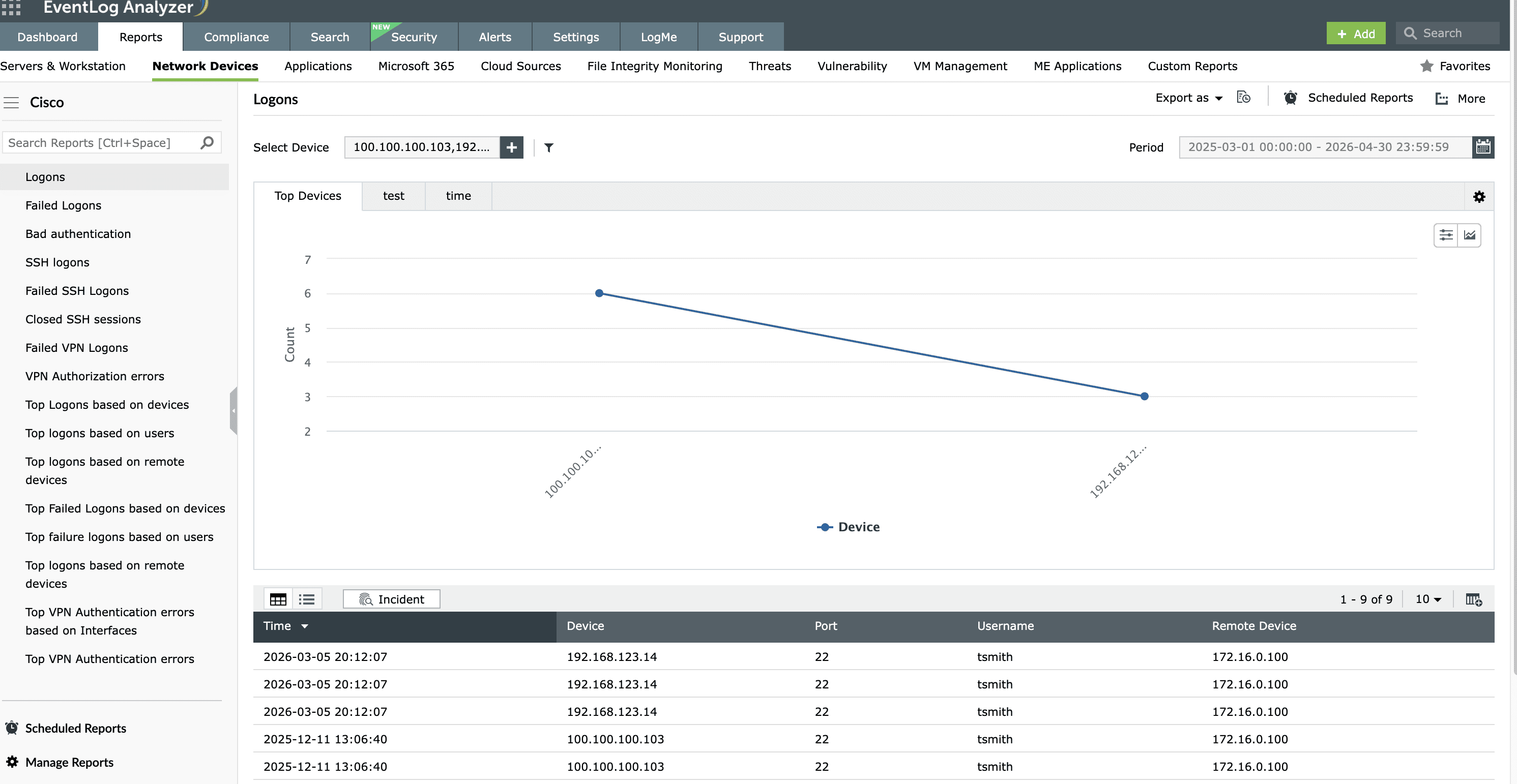
Task: Open Microsoft 365 reports category
Action: (x=416, y=66)
